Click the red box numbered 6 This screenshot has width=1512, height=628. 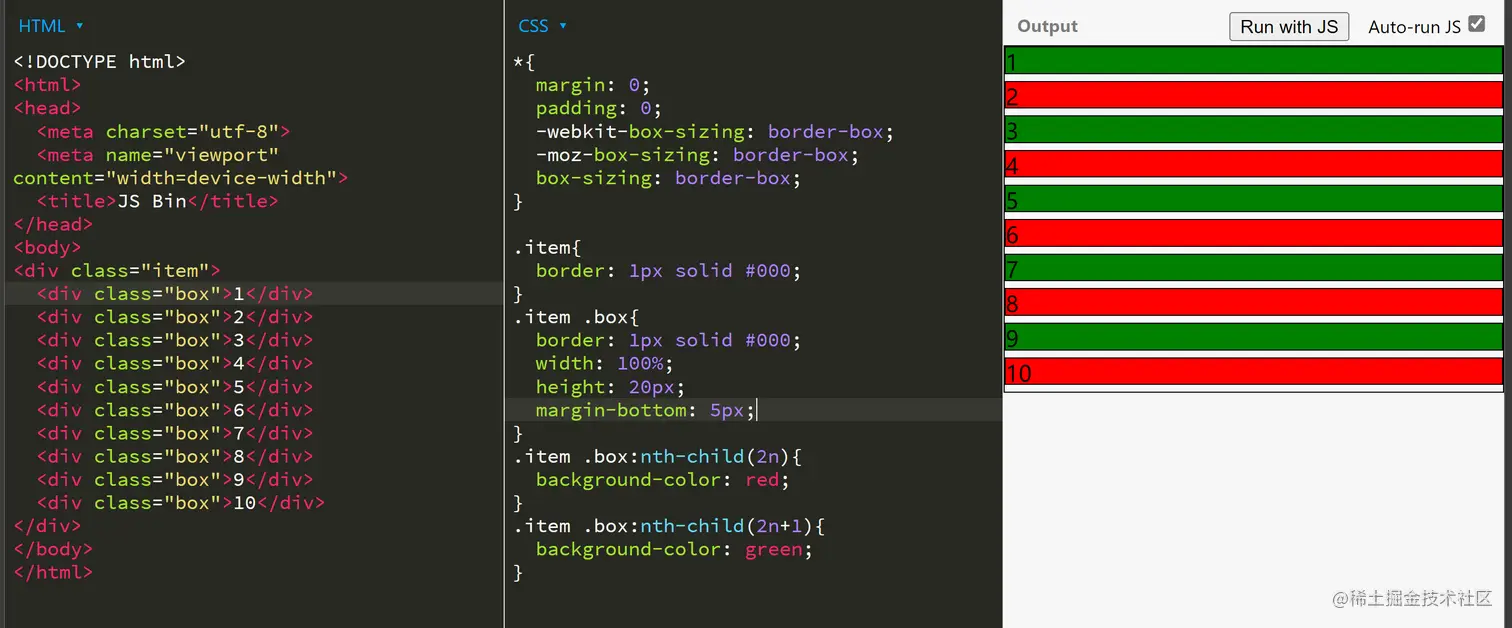(1253, 233)
